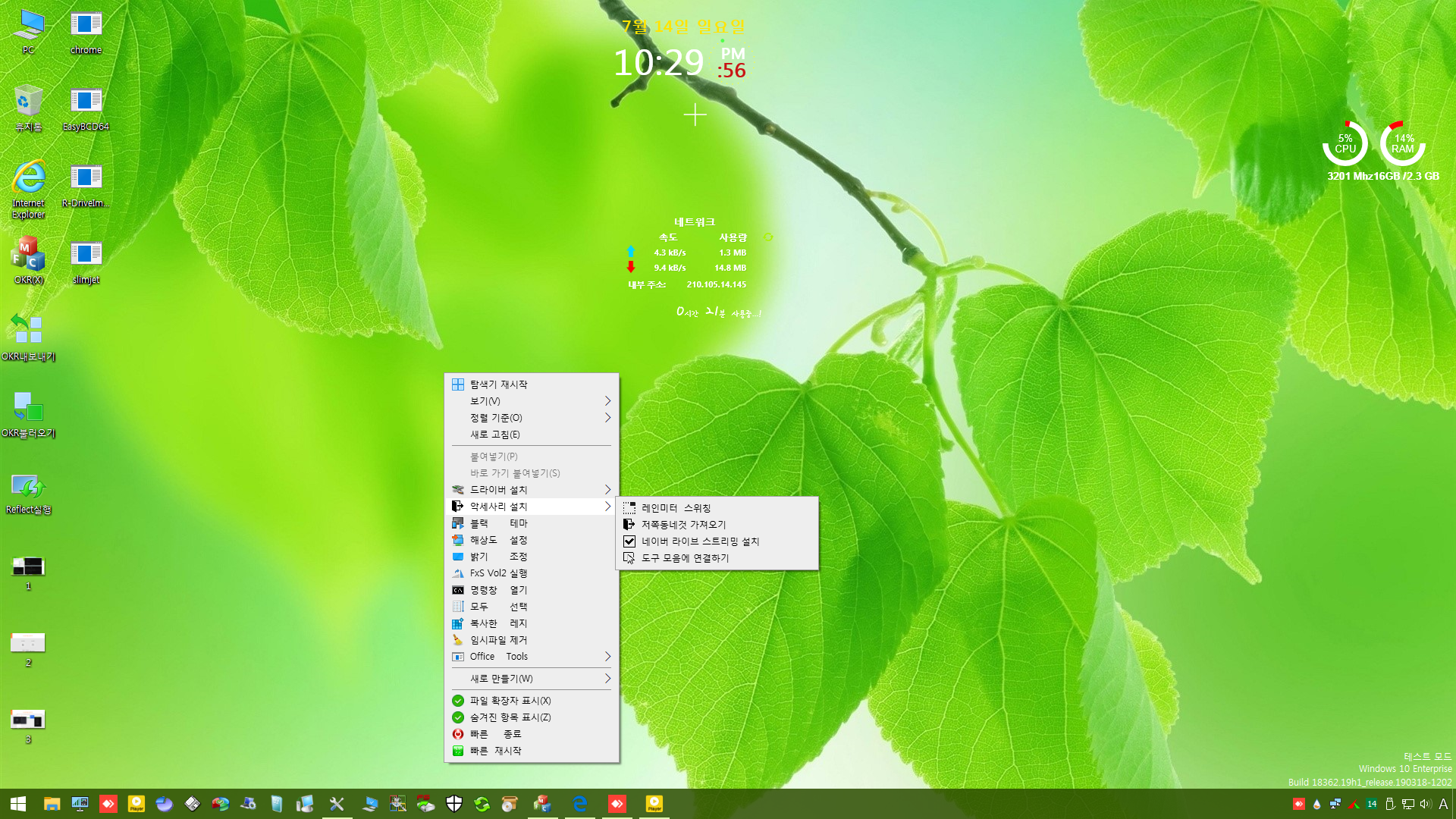Click the USB safely remove tray icon
Image resolution: width=1456 pixels, height=819 pixels.
tap(1390, 804)
